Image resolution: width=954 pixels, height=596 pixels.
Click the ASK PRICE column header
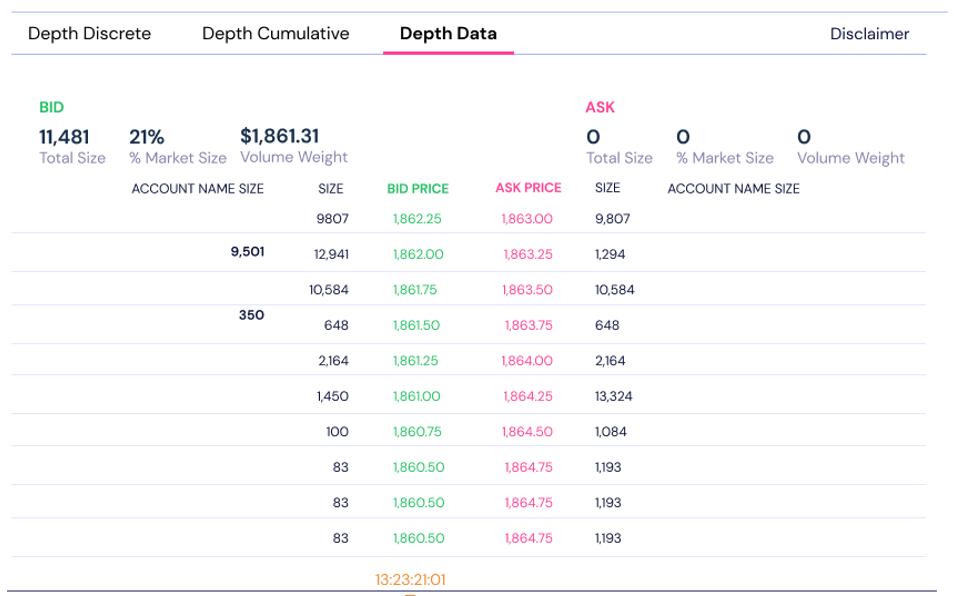[x=528, y=188]
